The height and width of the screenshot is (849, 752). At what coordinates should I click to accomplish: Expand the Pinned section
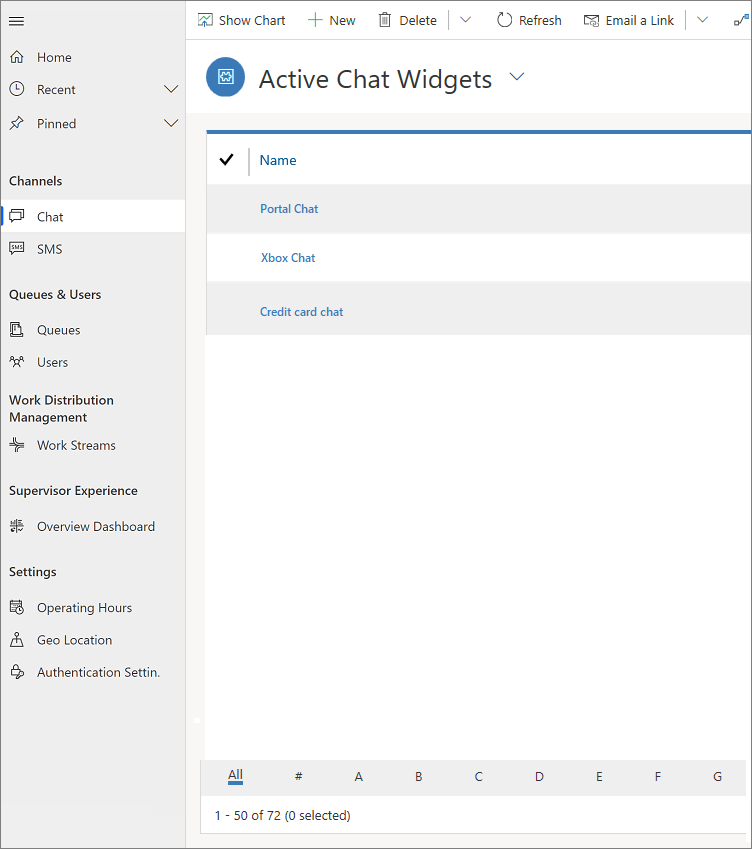point(171,124)
